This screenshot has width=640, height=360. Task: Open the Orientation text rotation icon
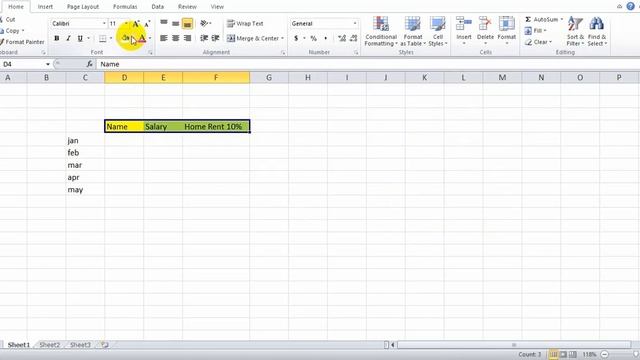click(x=204, y=23)
